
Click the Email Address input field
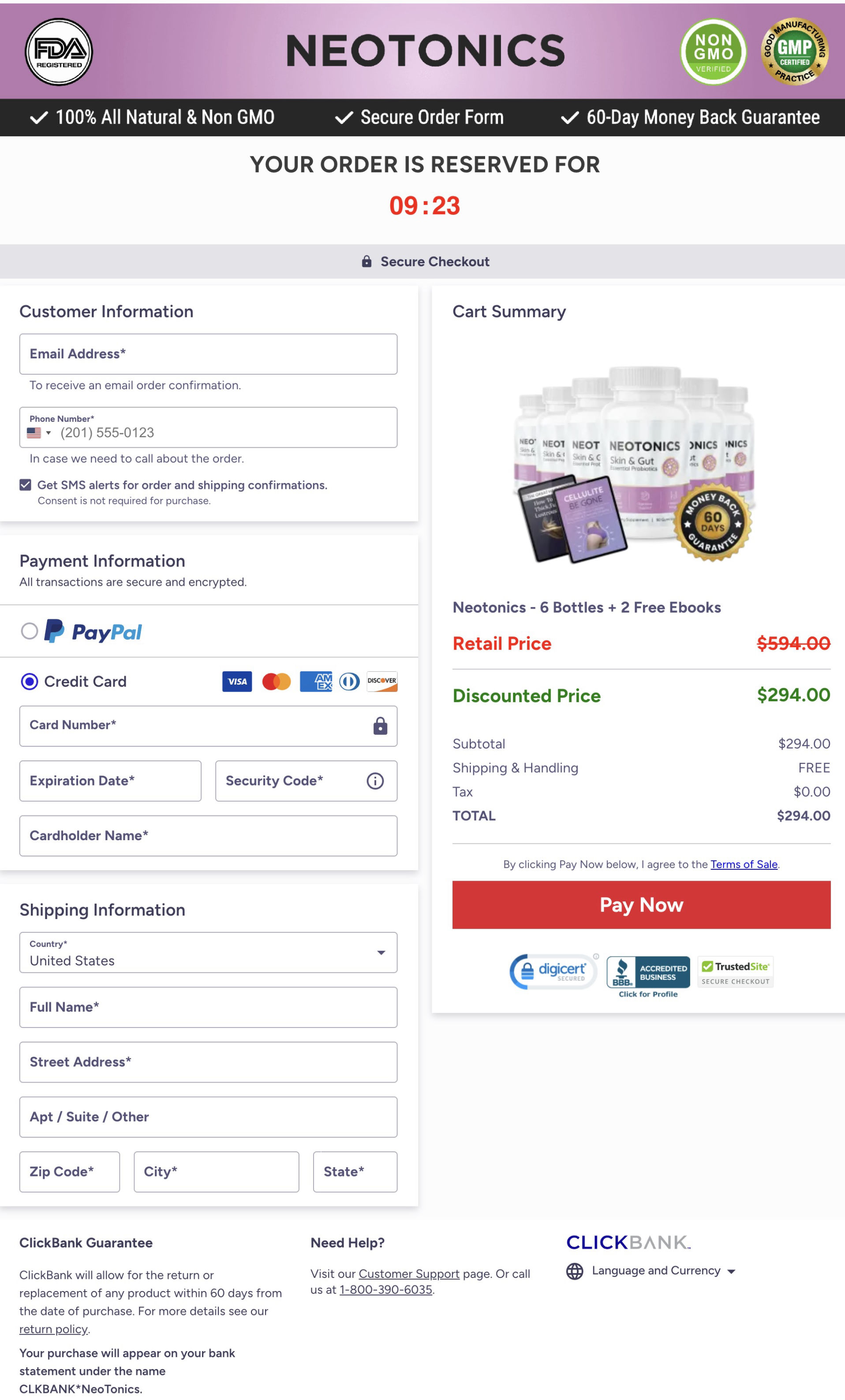208,354
